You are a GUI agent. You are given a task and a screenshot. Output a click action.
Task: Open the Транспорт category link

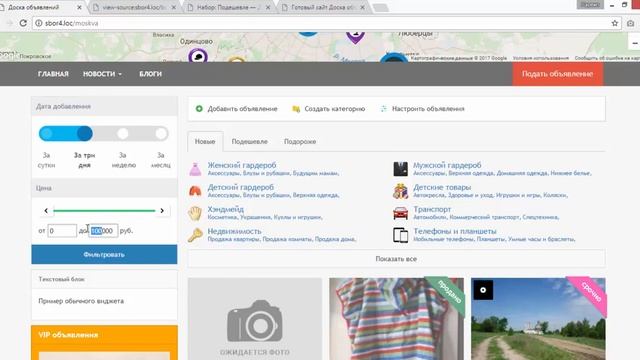click(432, 209)
